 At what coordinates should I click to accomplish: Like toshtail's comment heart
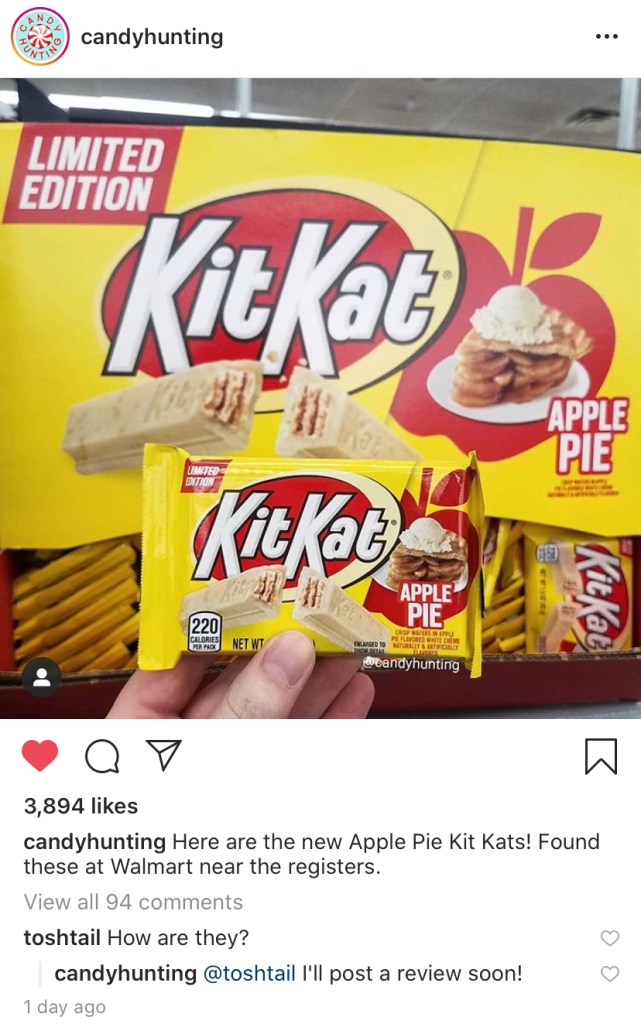(610, 938)
